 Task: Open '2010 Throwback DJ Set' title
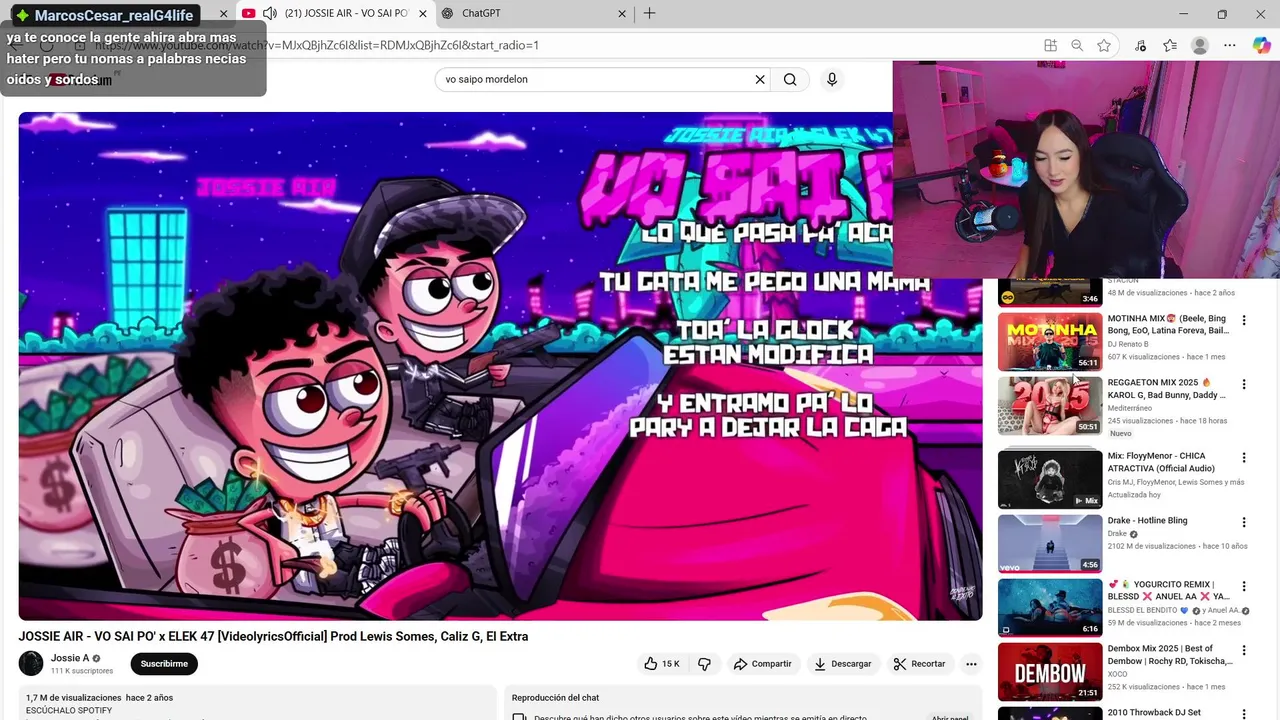click(x=1154, y=713)
